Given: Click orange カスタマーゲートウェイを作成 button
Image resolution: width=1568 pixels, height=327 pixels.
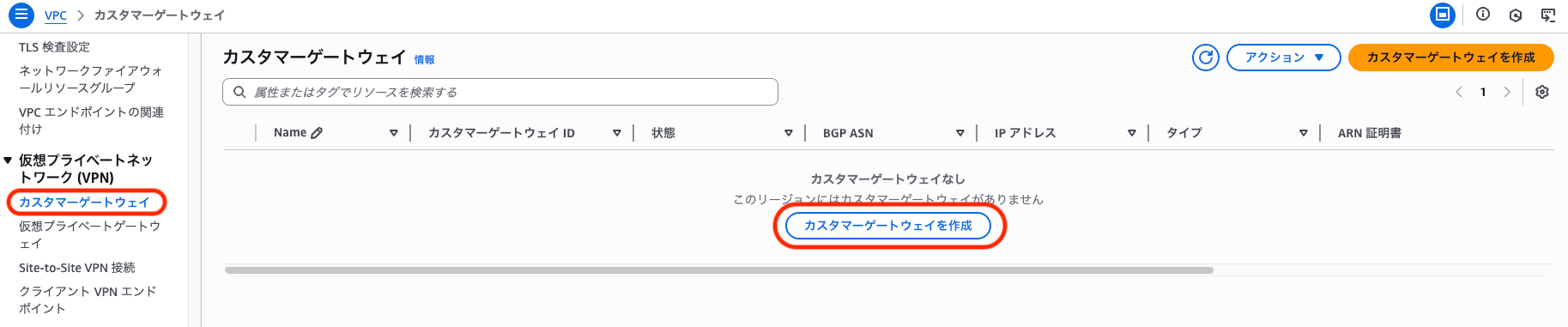Looking at the screenshot, I should [x=1451, y=58].
